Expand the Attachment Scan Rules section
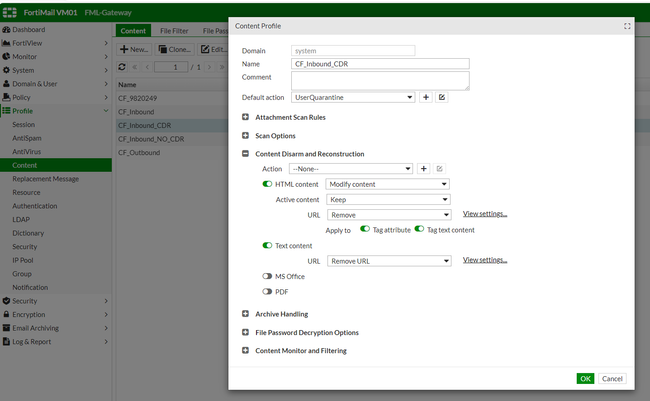Image resolution: width=650 pixels, height=401 pixels. click(x=246, y=117)
